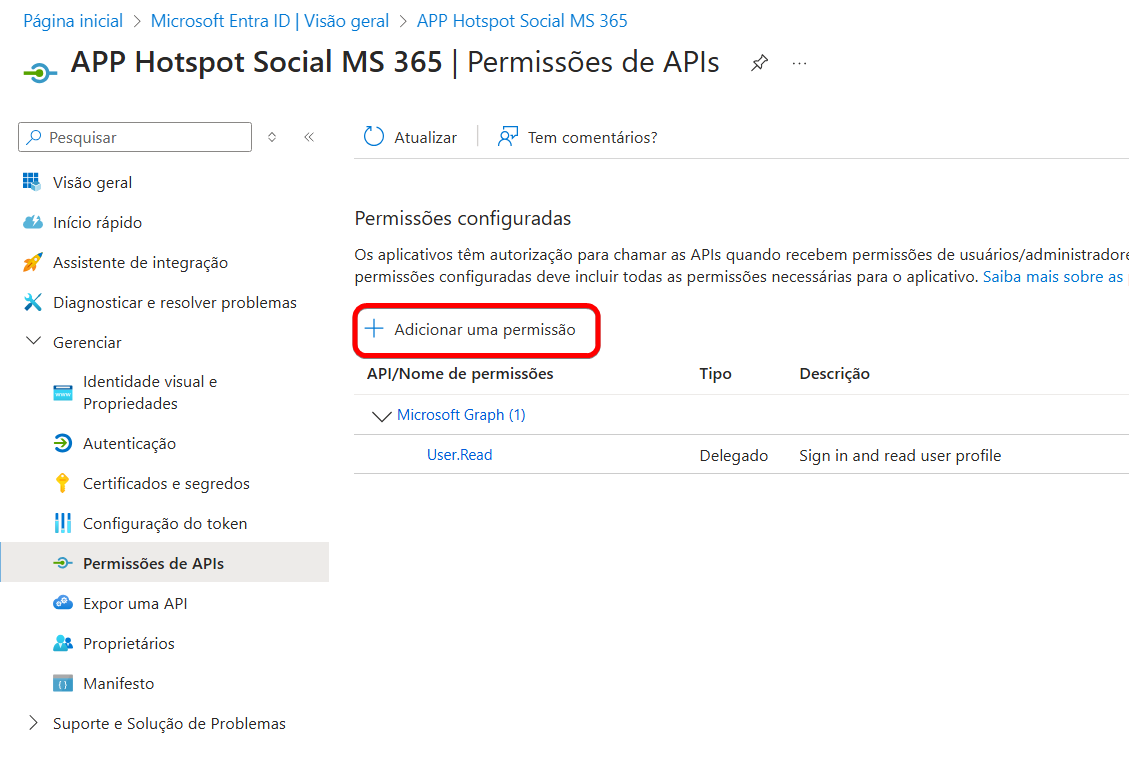This screenshot has height=766, width=1129.
Task: Collapse the sidebar with double chevron icon
Action: pyautogui.click(x=309, y=137)
